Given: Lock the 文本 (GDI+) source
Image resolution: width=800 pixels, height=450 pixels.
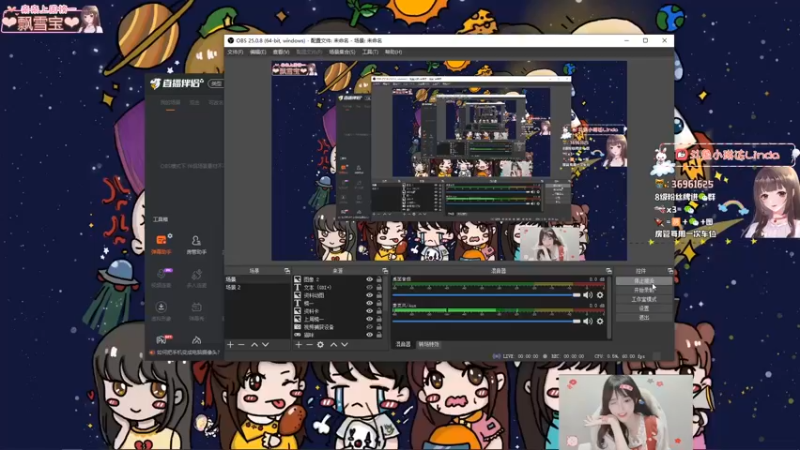Looking at the screenshot, I should tap(379, 287).
